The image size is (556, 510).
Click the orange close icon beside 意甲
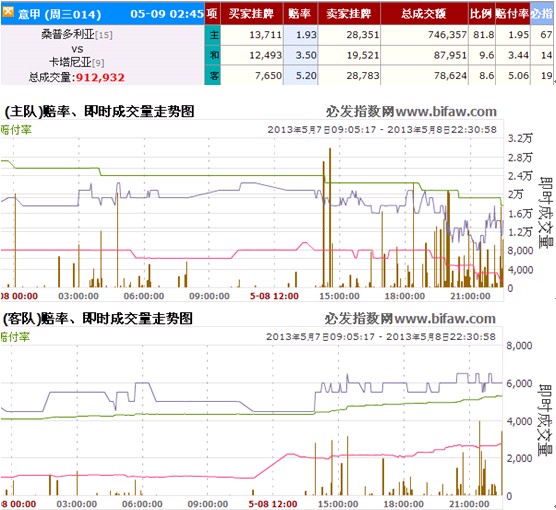click(x=8, y=13)
